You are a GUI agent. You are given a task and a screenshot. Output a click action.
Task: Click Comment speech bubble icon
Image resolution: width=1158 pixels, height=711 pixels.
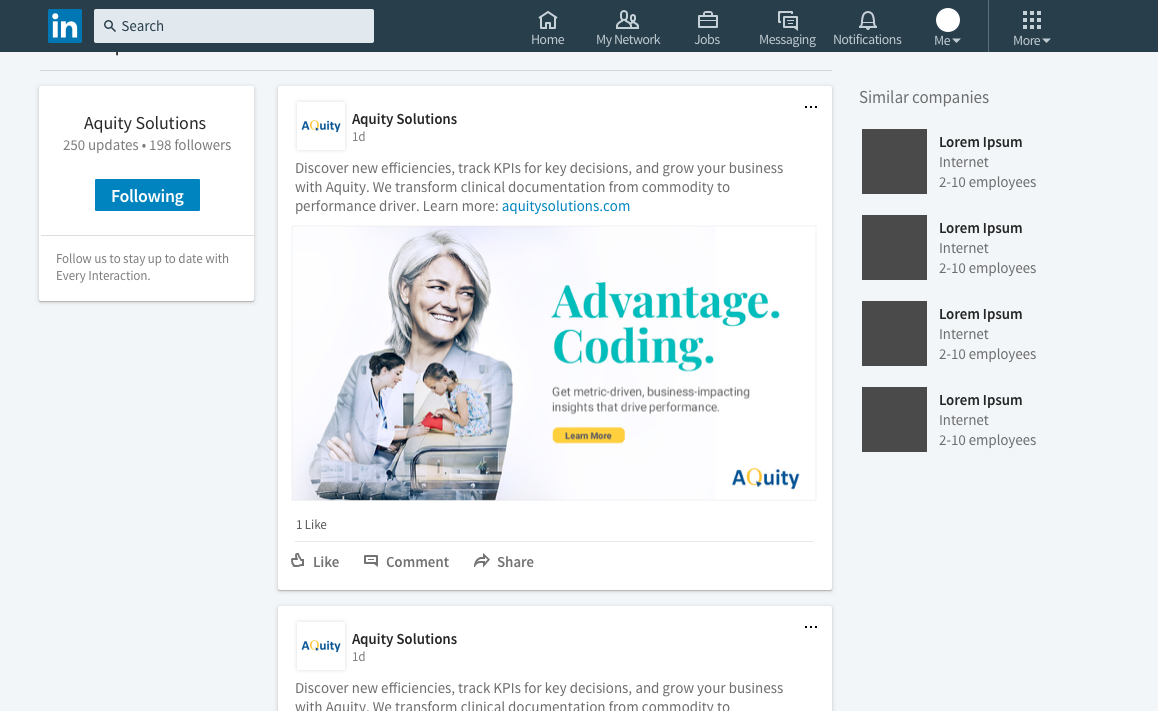click(x=371, y=561)
